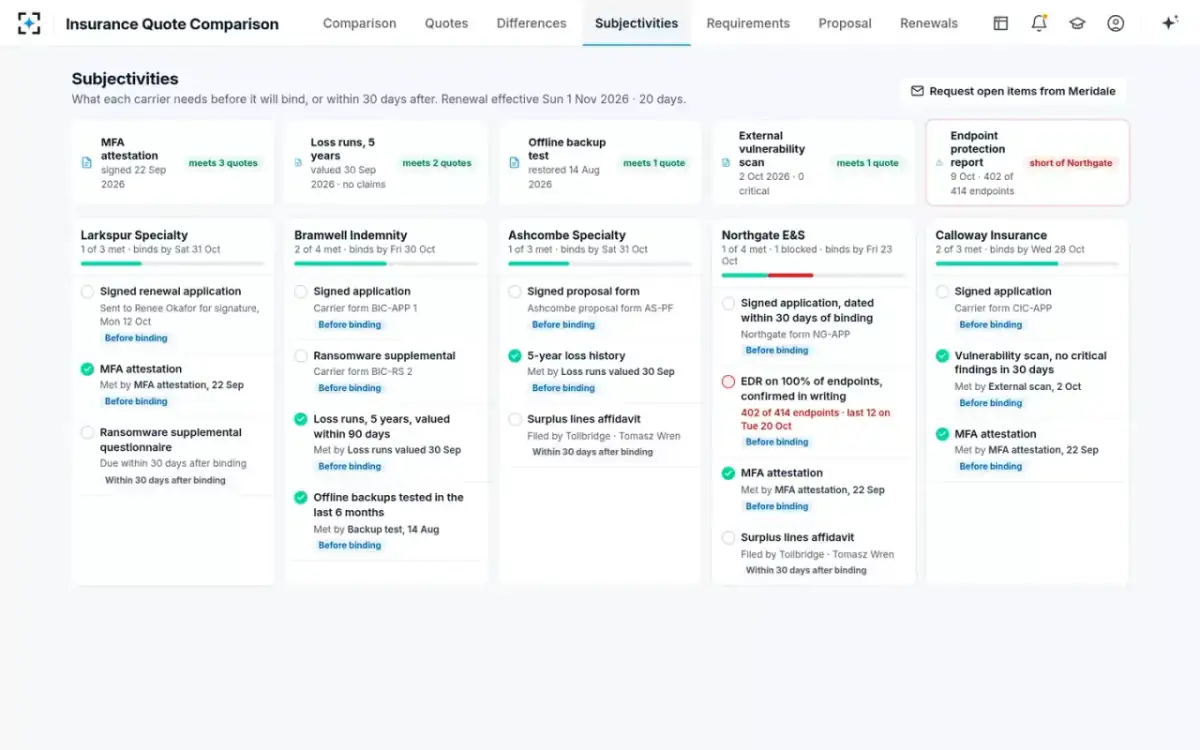Viewport: 1200px width, 750px height.
Task: Toggle Bramwell Signed application status circle
Action: tap(301, 292)
